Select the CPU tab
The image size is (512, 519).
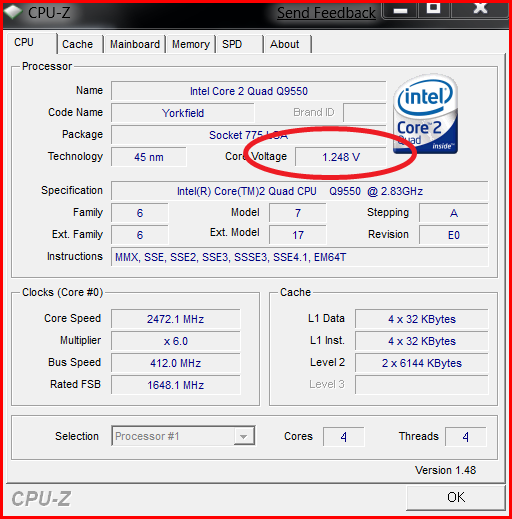24,43
